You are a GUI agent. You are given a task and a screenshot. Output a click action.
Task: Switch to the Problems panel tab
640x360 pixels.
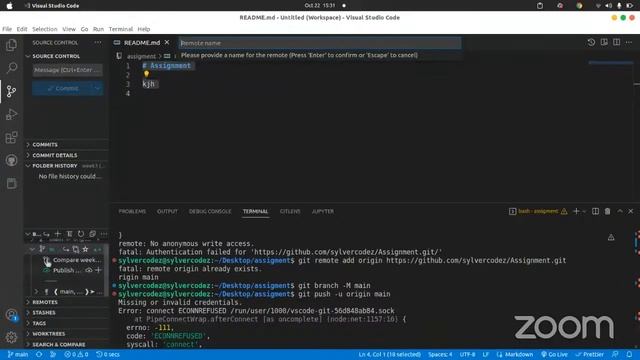pyautogui.click(x=132, y=211)
